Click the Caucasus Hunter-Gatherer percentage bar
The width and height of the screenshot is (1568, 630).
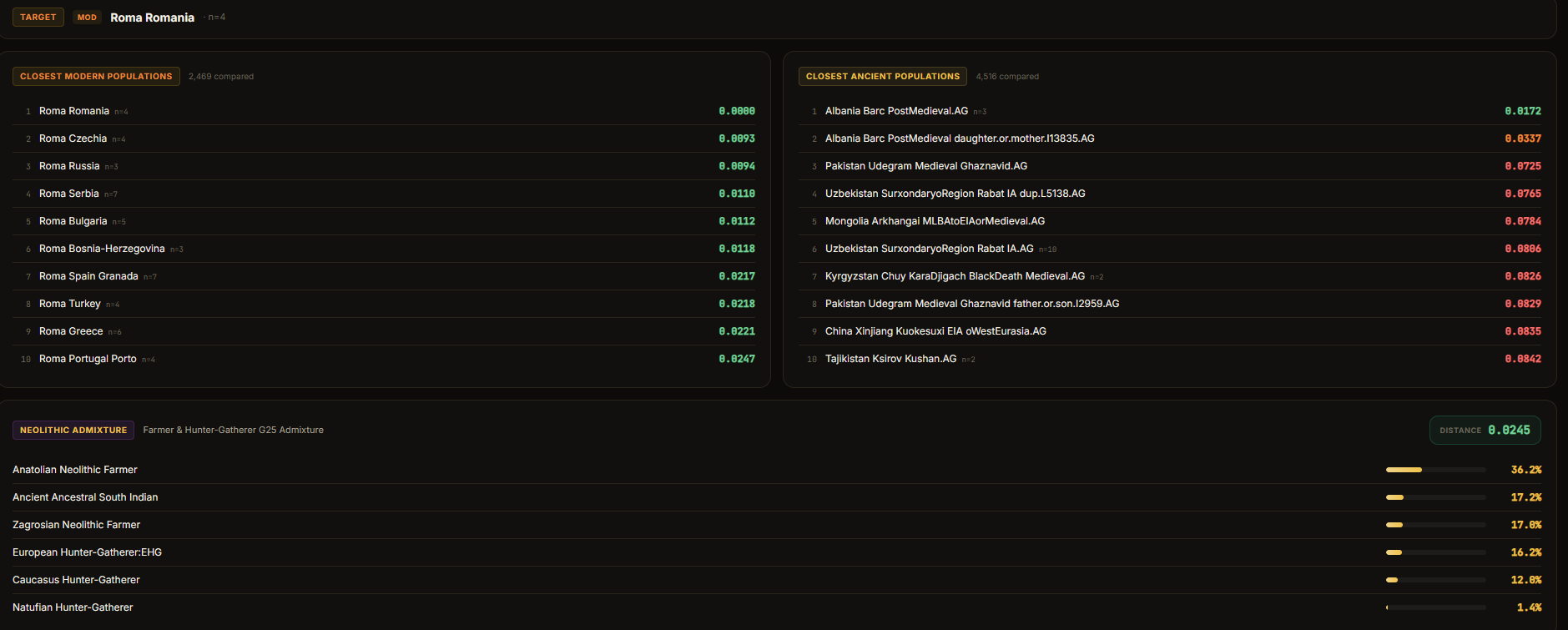tap(1436, 580)
